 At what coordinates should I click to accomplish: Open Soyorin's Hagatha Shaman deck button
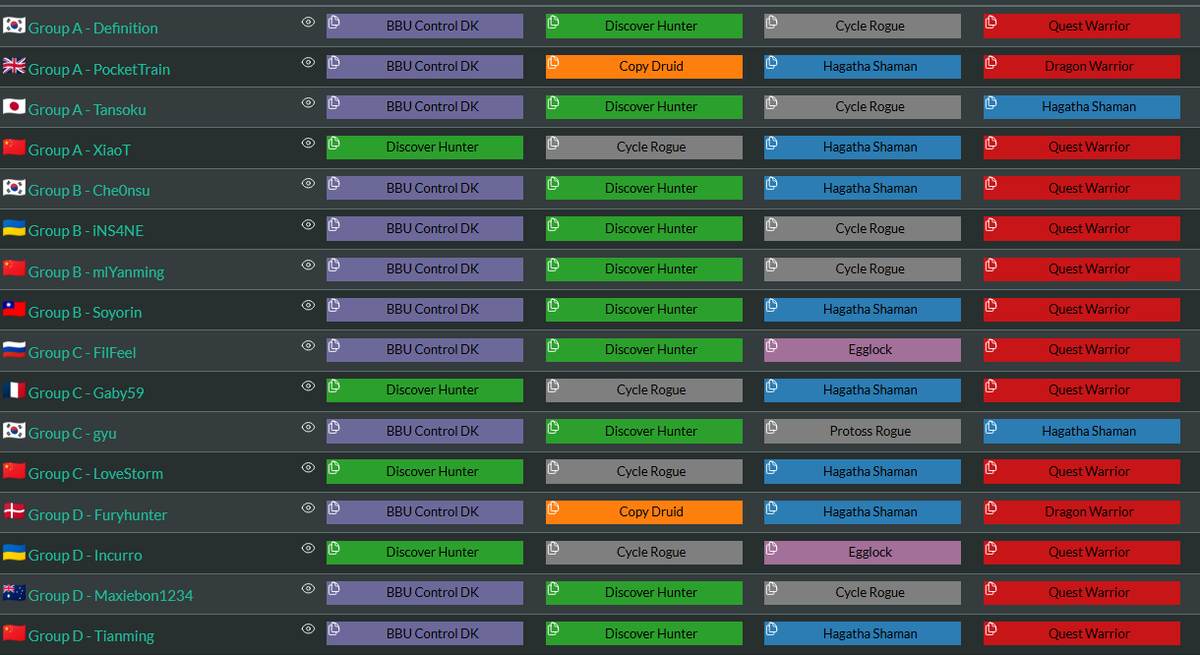862,310
